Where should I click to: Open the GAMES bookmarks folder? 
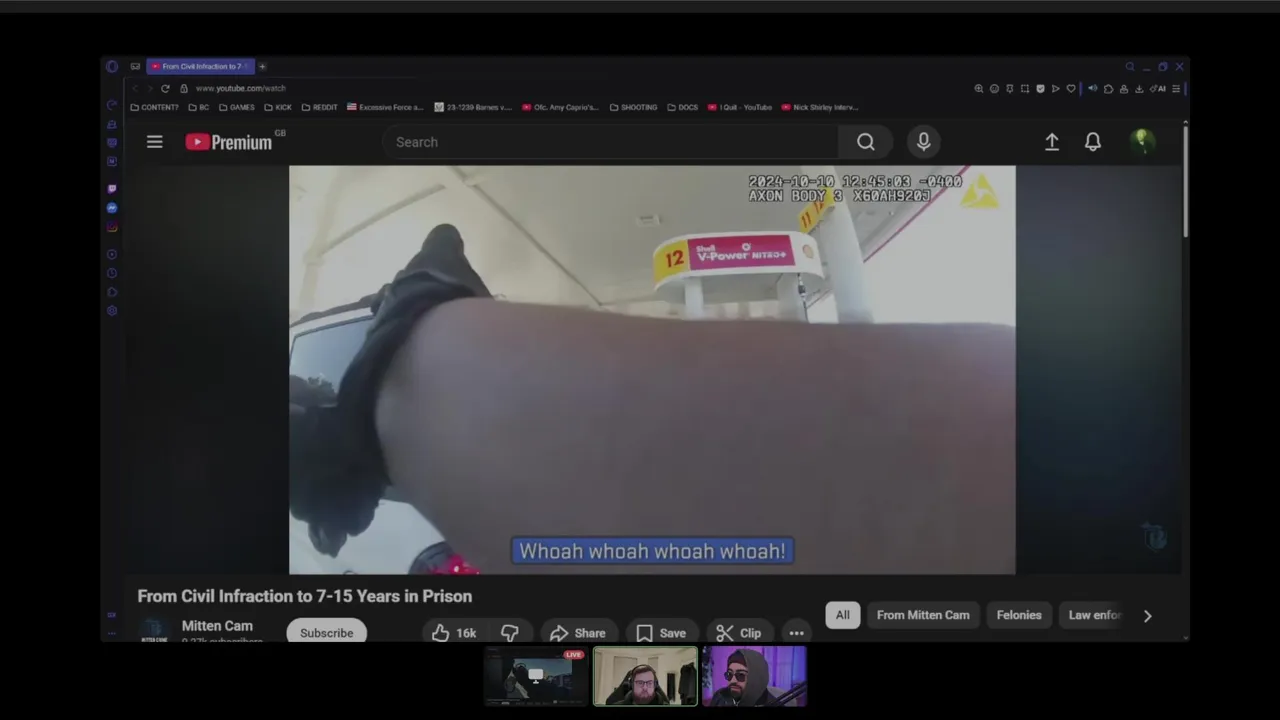coord(237,107)
